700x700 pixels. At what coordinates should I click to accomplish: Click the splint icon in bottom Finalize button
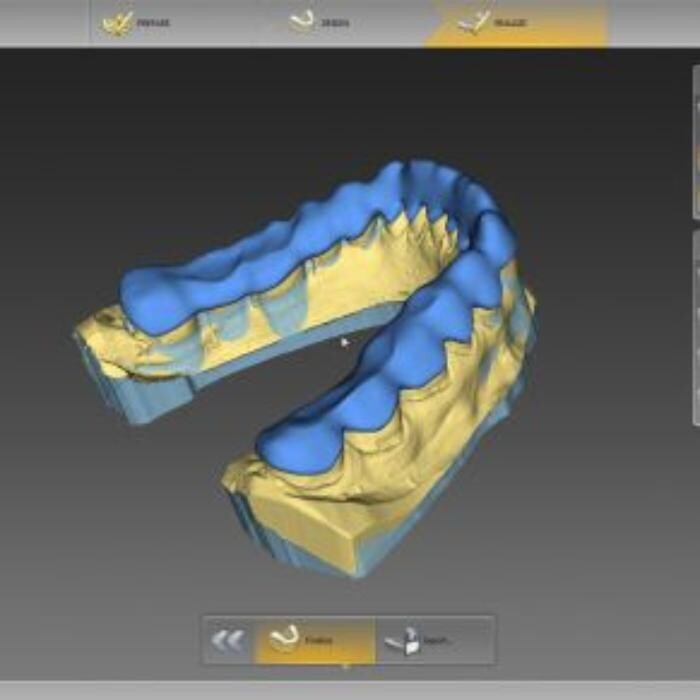pos(285,636)
